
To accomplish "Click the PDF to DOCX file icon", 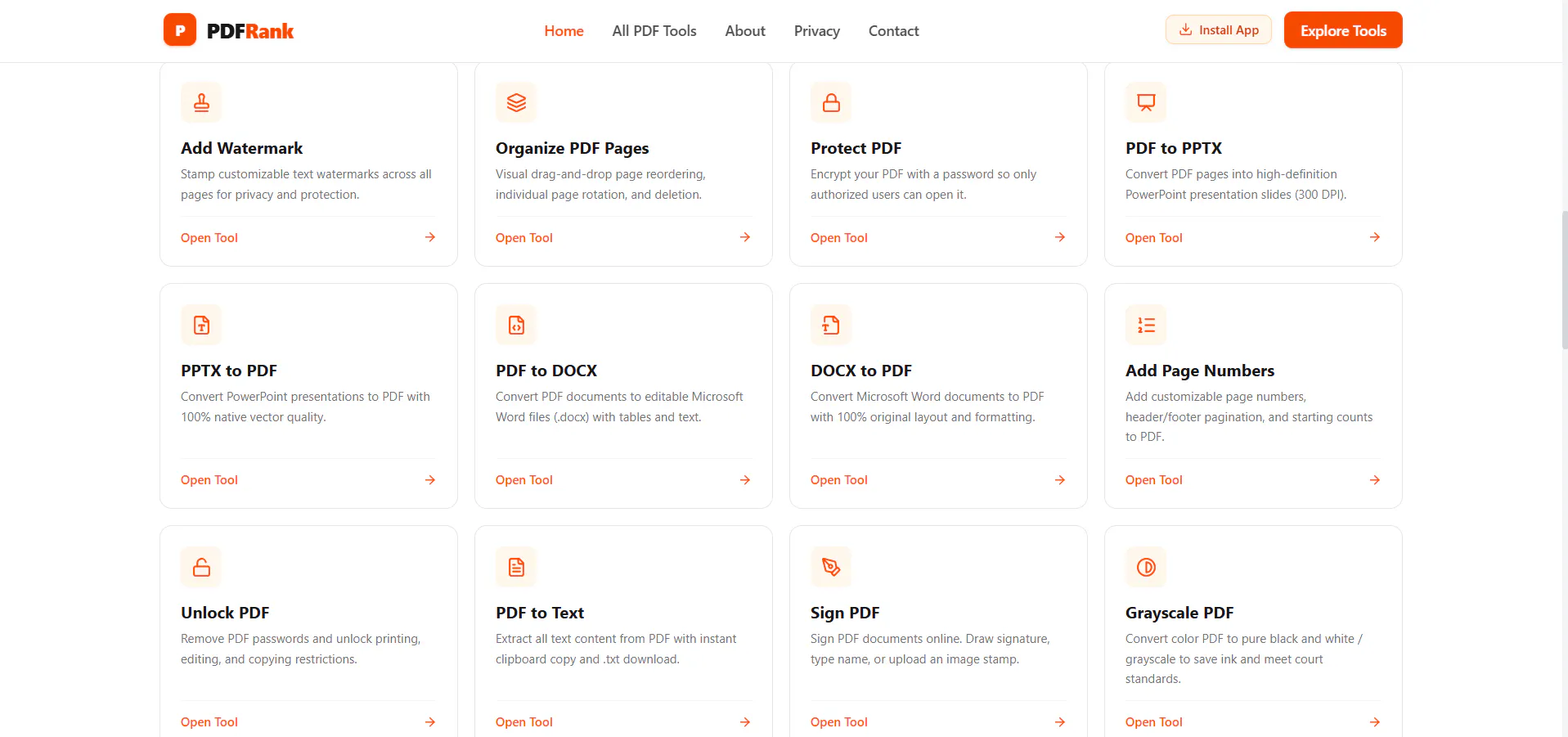I will 516,325.
